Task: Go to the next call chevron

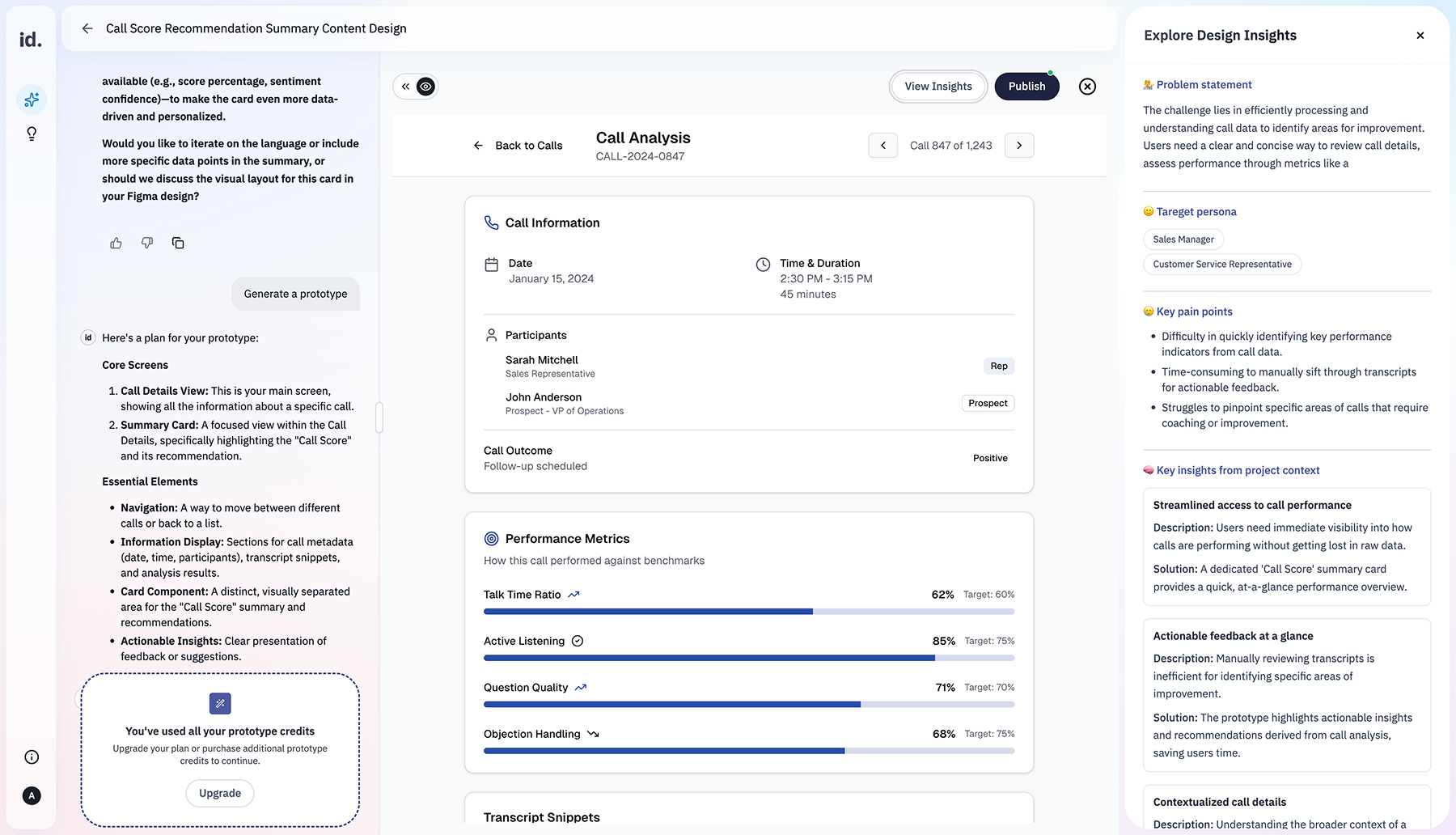Action: point(1018,146)
